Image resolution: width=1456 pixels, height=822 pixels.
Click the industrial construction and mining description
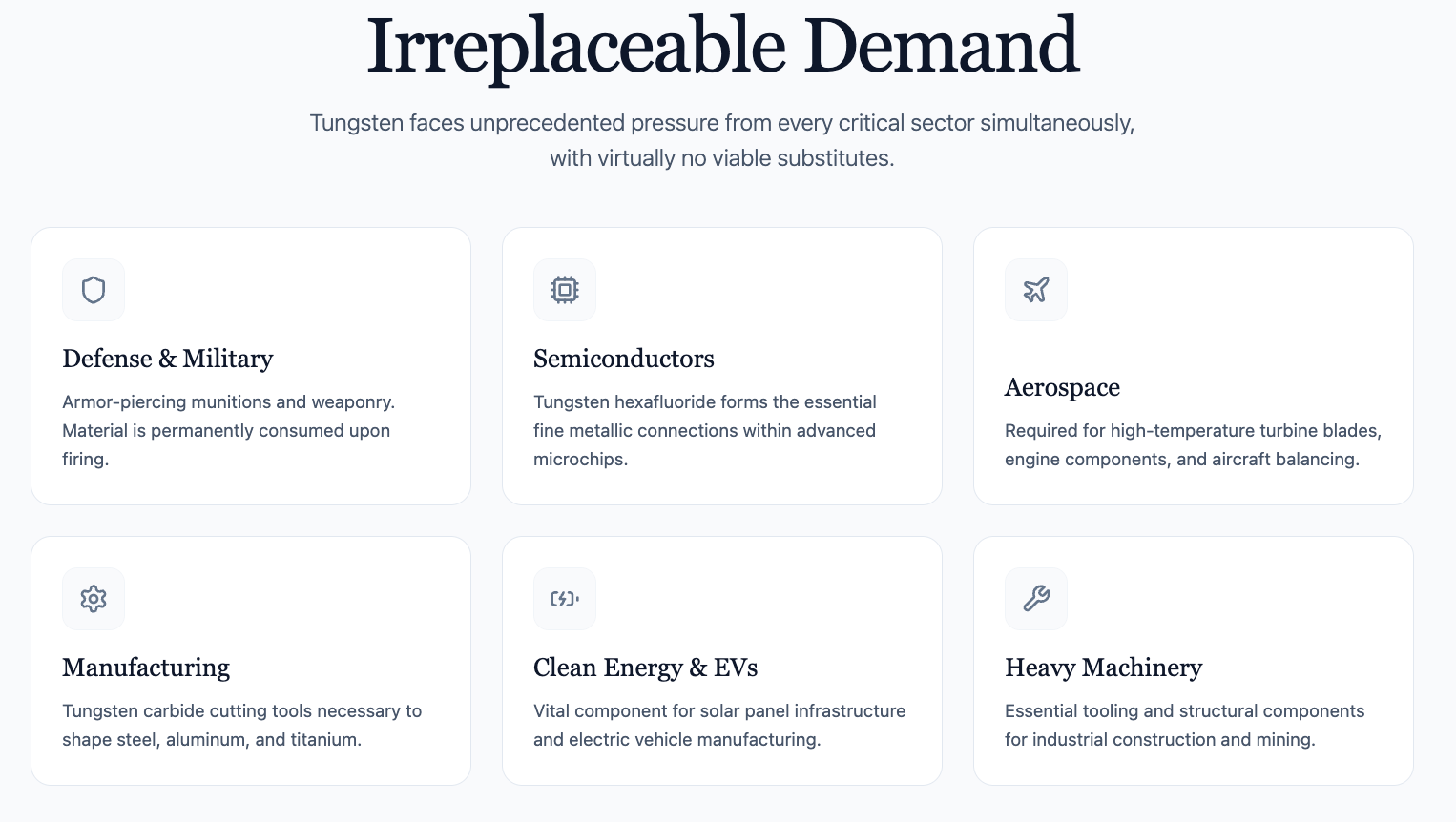pyautogui.click(x=1185, y=725)
